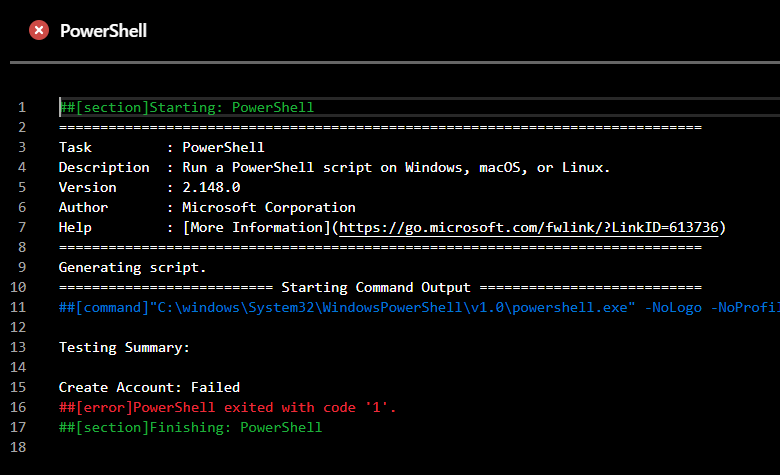Click line number 11 in gutter
The image size is (780, 475).
click(x=18, y=307)
